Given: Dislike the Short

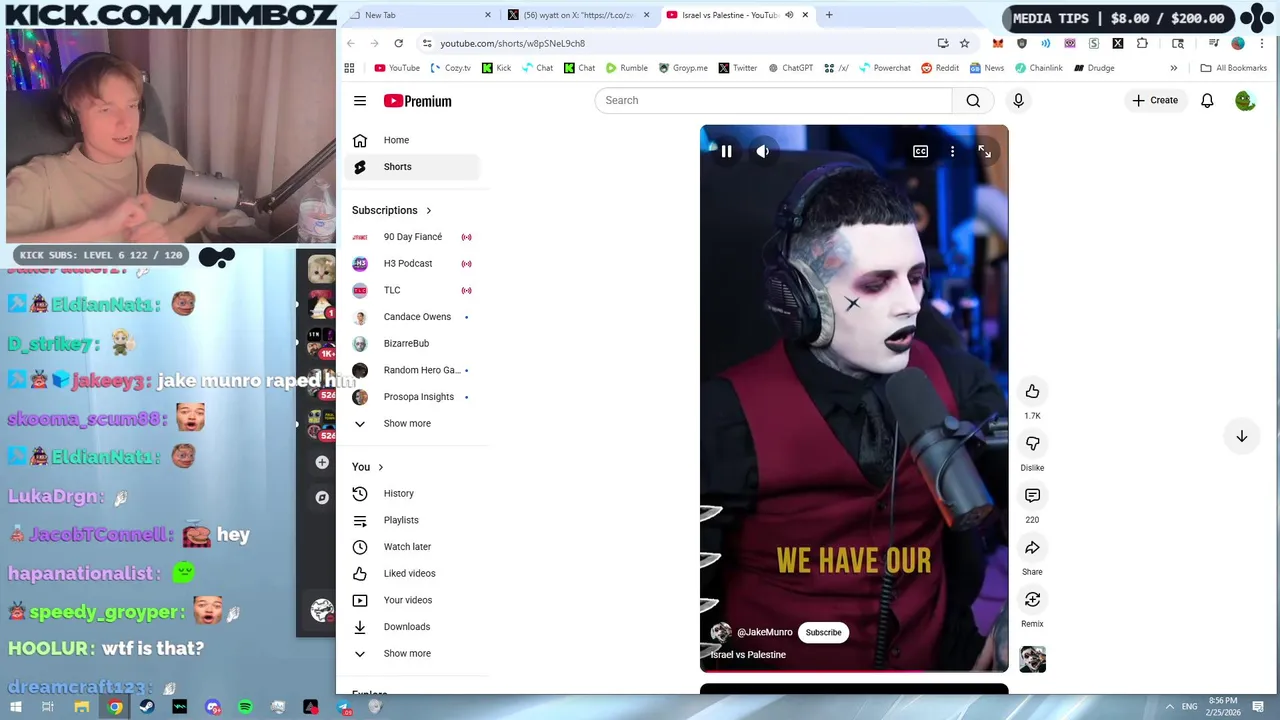Looking at the screenshot, I should point(1032,443).
